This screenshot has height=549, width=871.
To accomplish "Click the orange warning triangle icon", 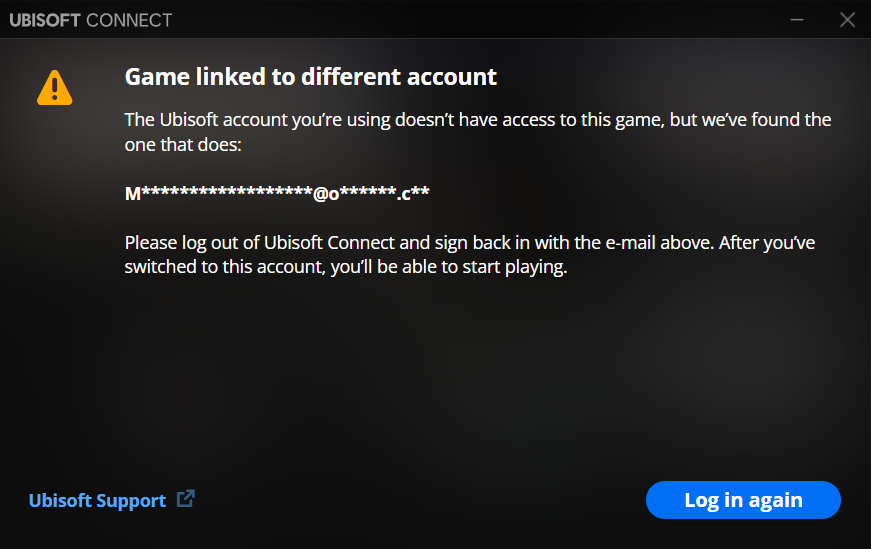I will pos(53,87).
